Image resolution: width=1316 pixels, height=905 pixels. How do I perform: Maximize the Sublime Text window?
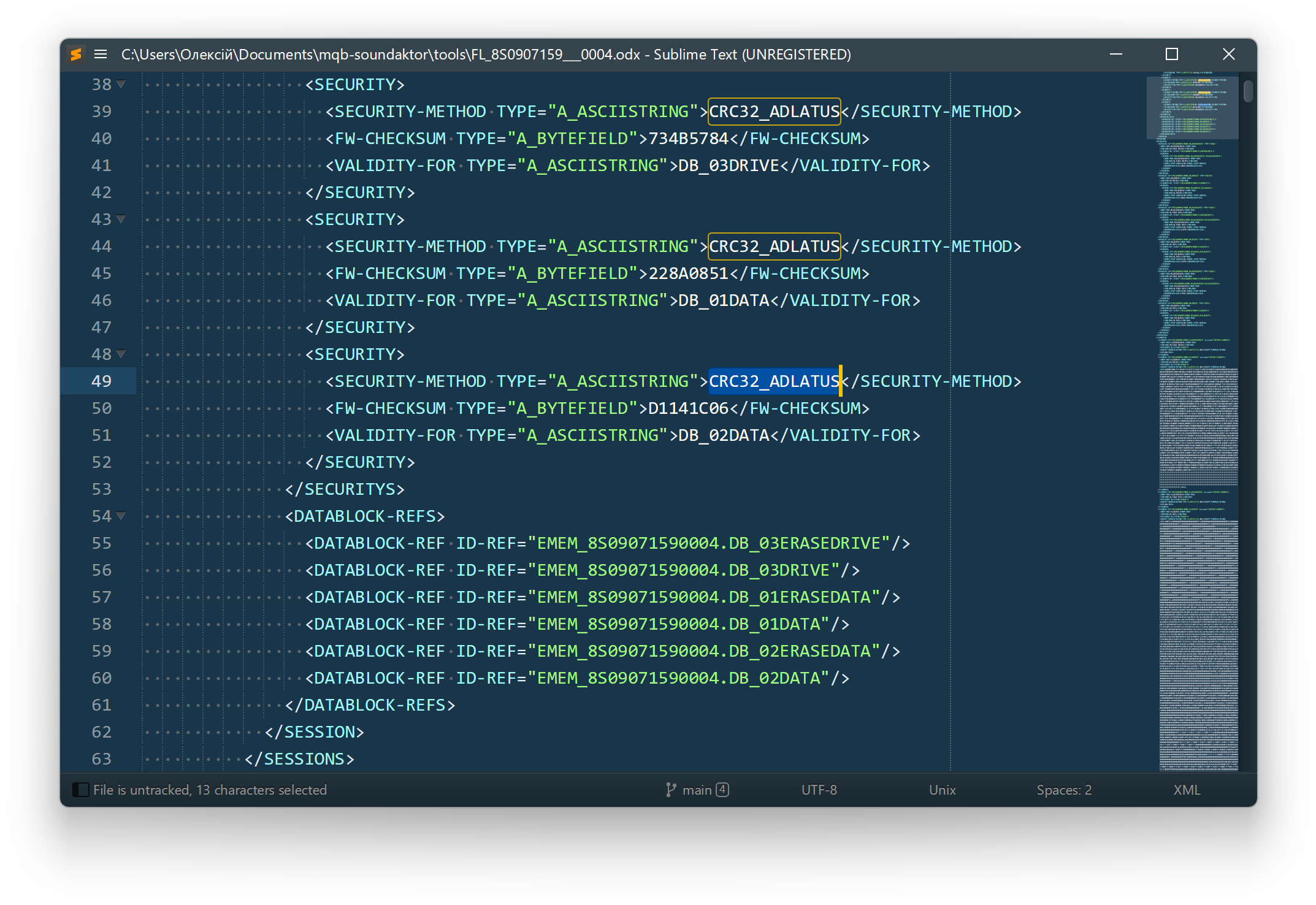tap(1171, 55)
